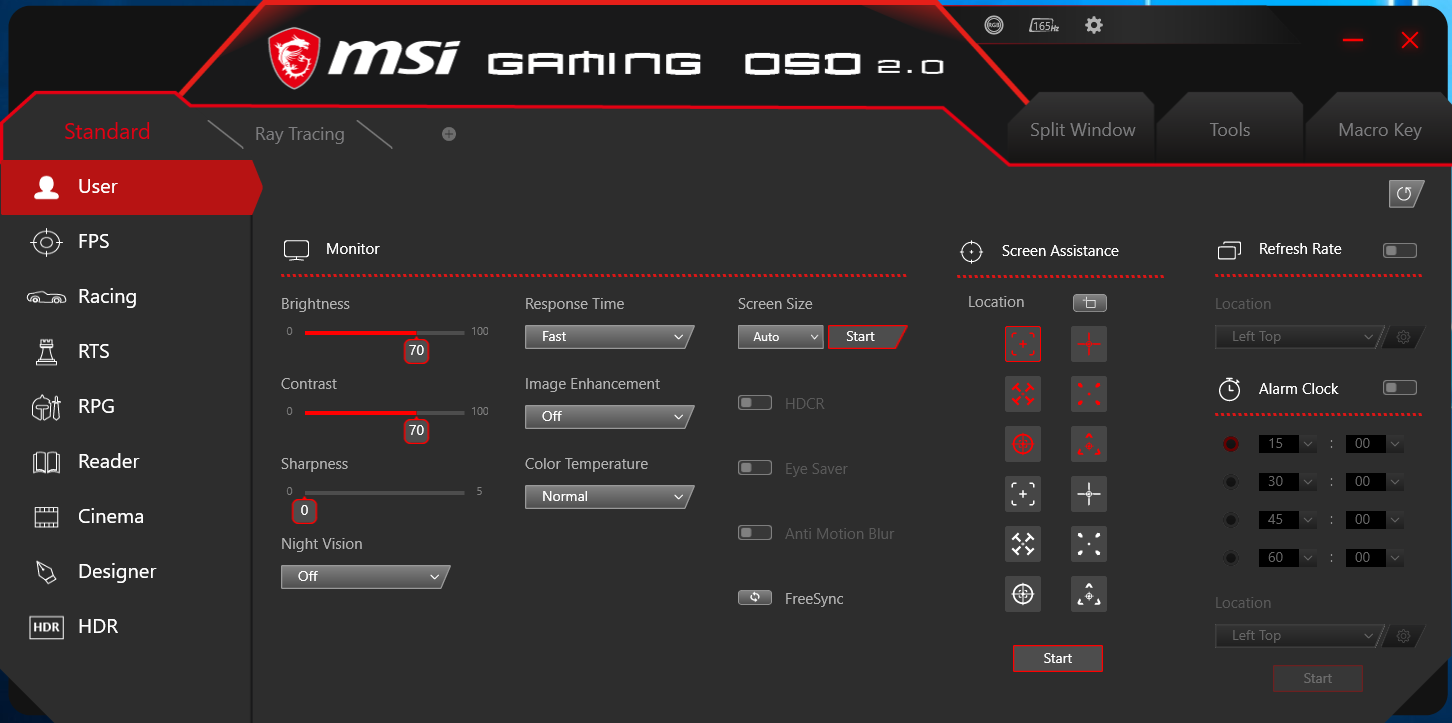Select the RTS mode in sidebar

(125, 352)
